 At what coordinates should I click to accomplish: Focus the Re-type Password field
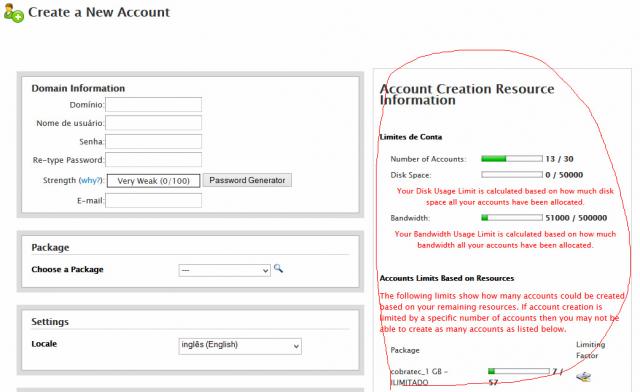coord(153,160)
